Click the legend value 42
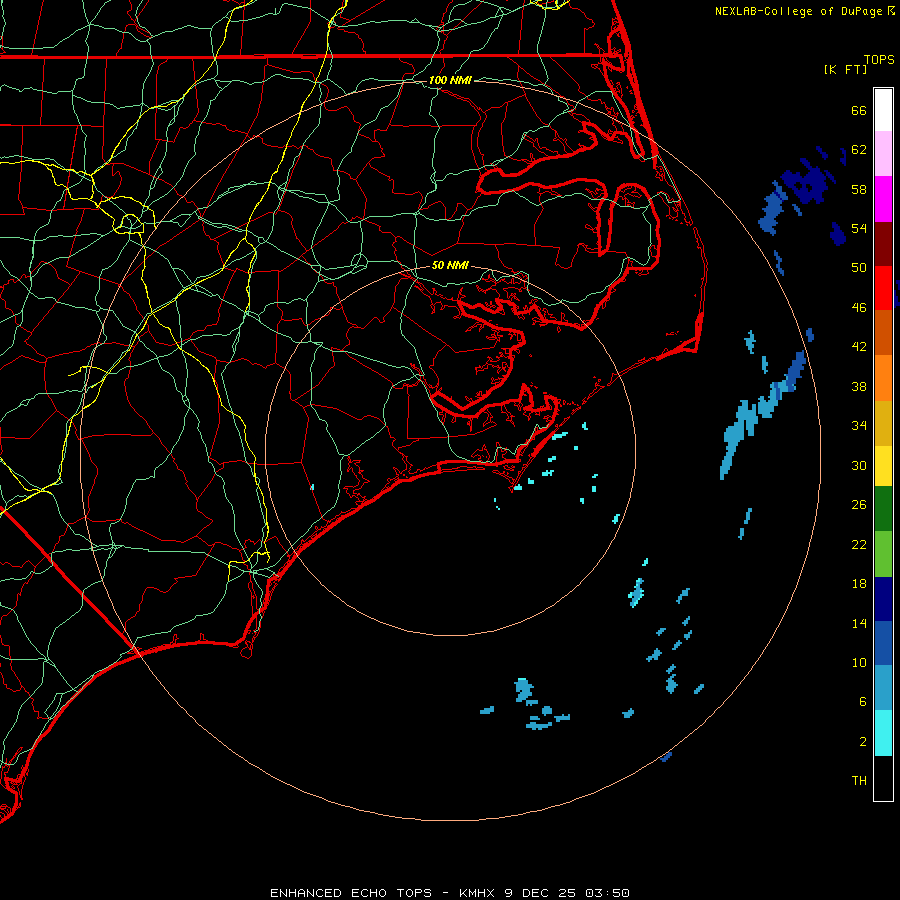900x900 pixels. tap(859, 347)
